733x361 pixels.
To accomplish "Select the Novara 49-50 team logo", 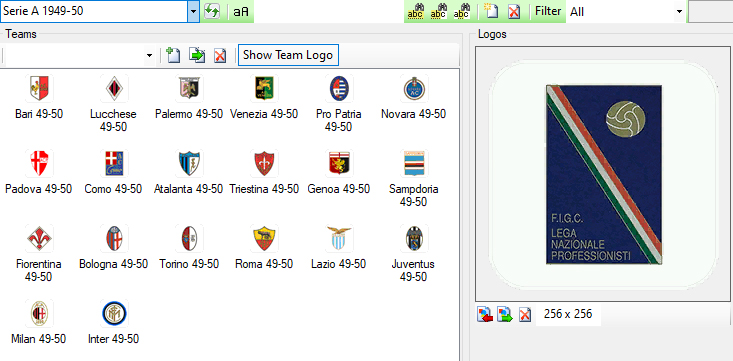I will (x=414, y=88).
